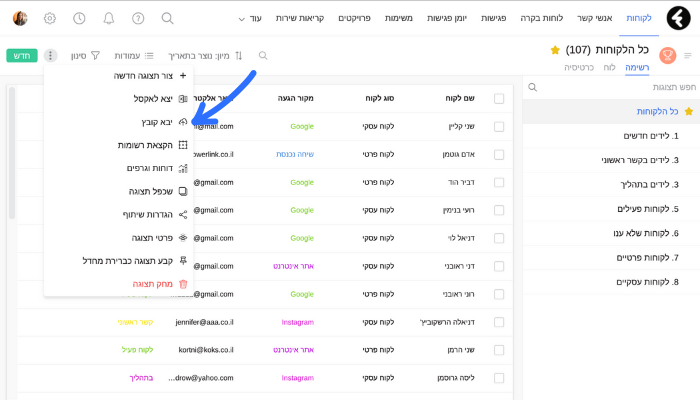
Task: Click the red trash delete view icon
Action: [x=183, y=284]
